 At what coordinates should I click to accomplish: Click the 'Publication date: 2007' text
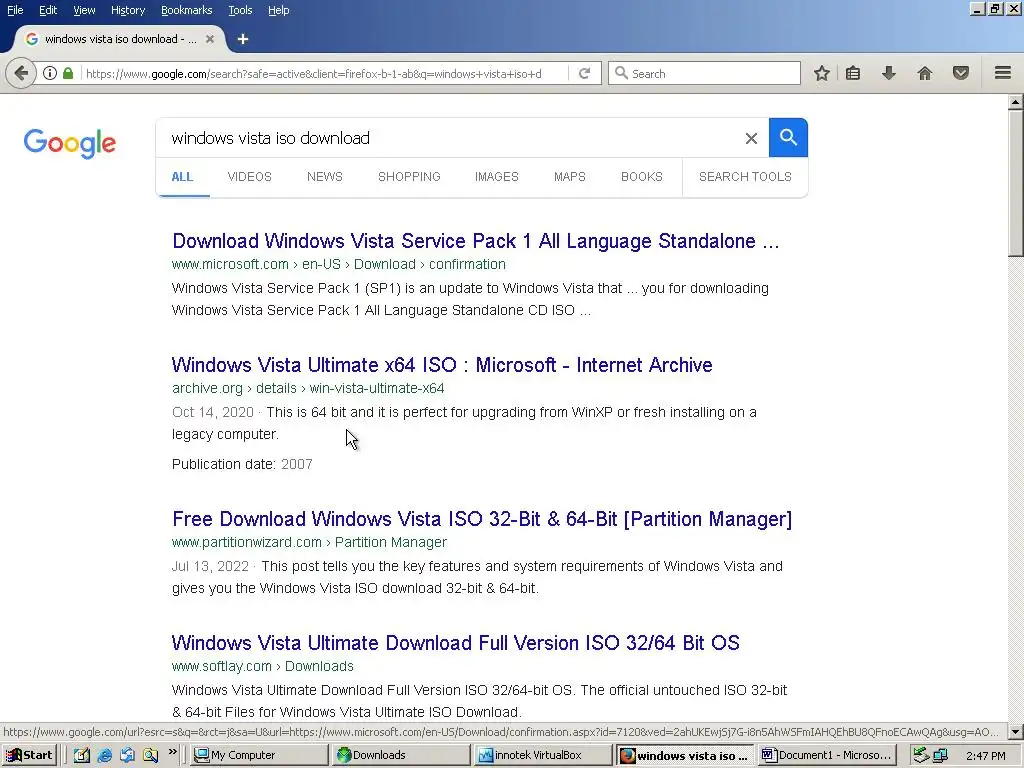click(242, 464)
